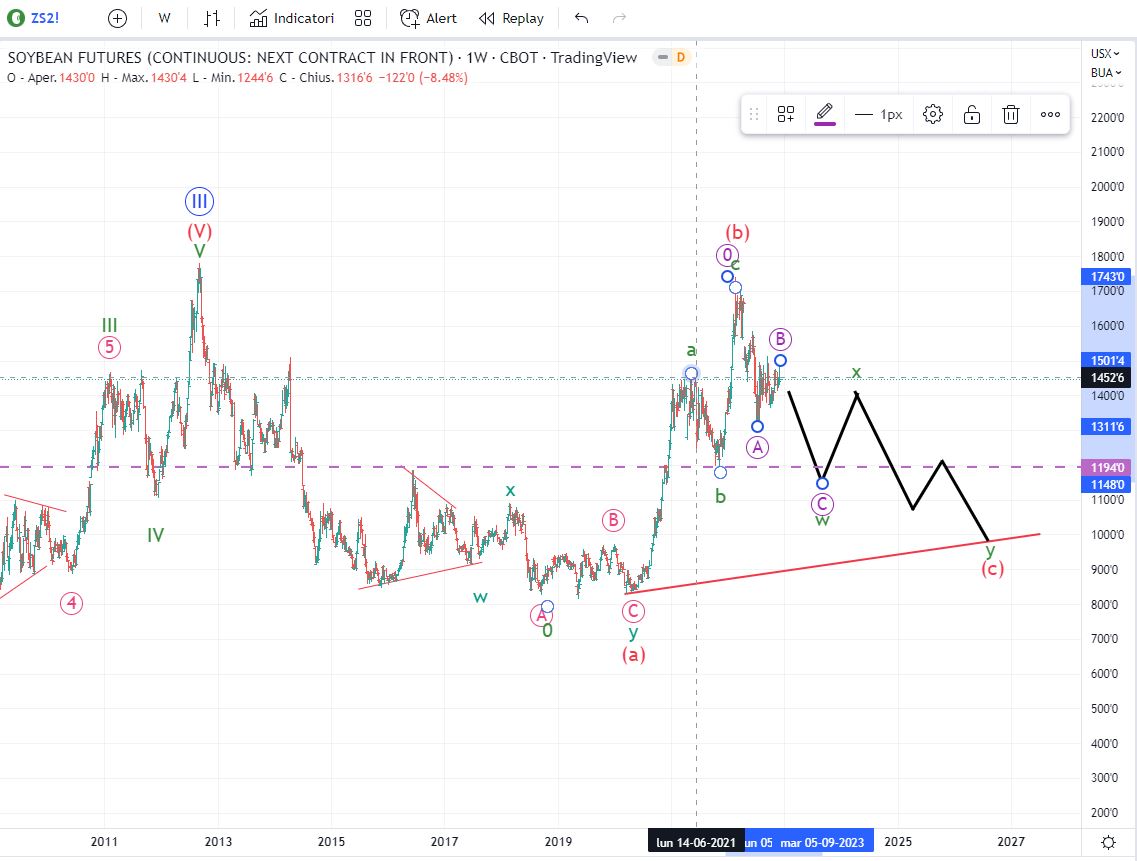Click the 1311'6 price axis label

[x=1107, y=427]
